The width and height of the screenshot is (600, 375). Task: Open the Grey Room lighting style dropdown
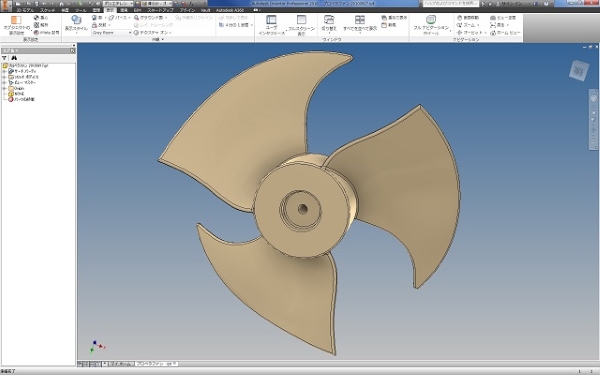click(x=111, y=33)
